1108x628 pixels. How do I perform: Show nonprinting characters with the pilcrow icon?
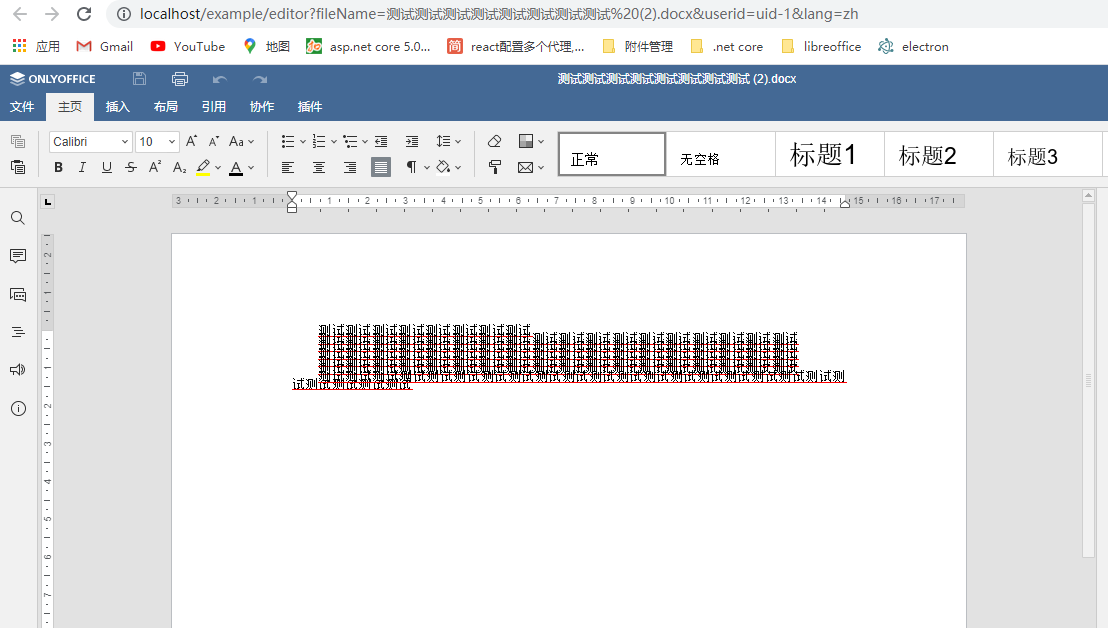411,167
